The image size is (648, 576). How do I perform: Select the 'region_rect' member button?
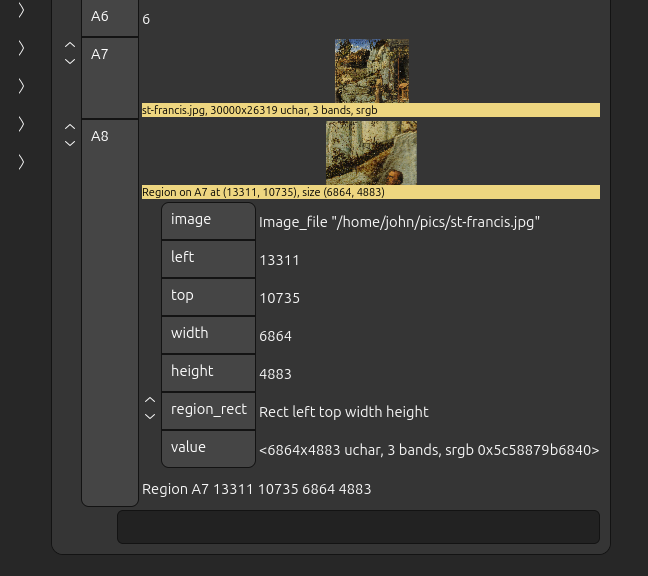tap(208, 411)
